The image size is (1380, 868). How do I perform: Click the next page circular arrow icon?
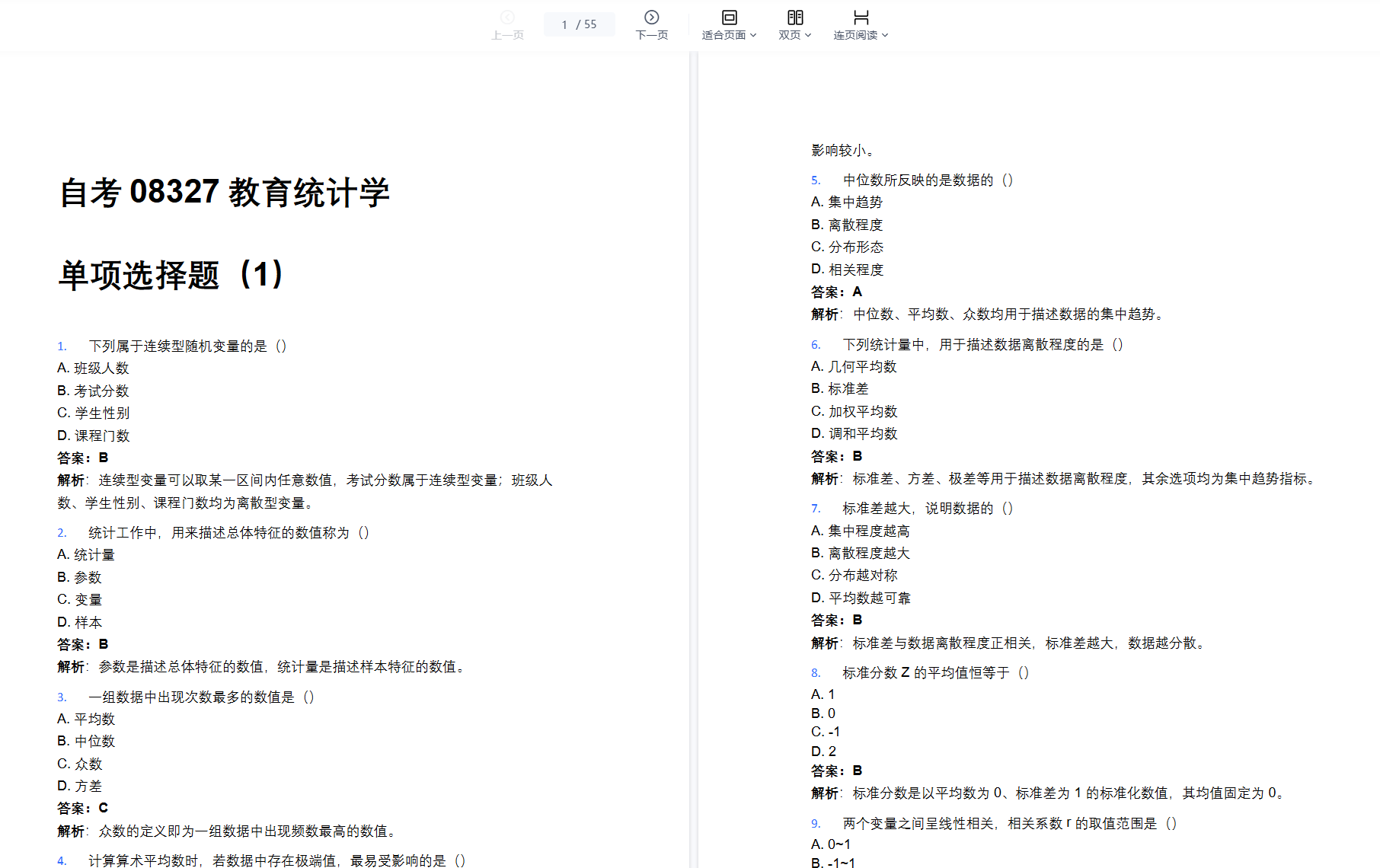pos(651,17)
